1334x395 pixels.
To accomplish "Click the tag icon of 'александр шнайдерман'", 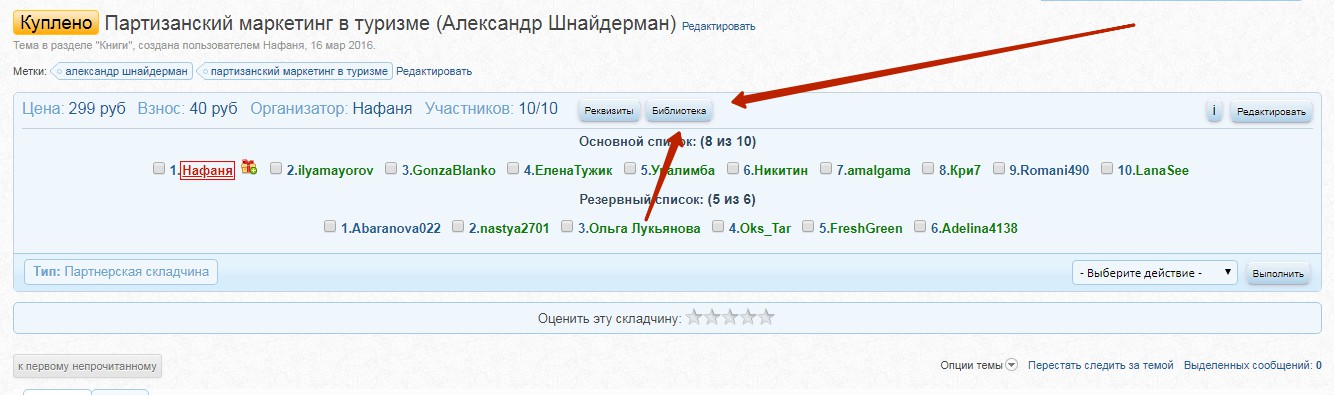I will [58, 71].
